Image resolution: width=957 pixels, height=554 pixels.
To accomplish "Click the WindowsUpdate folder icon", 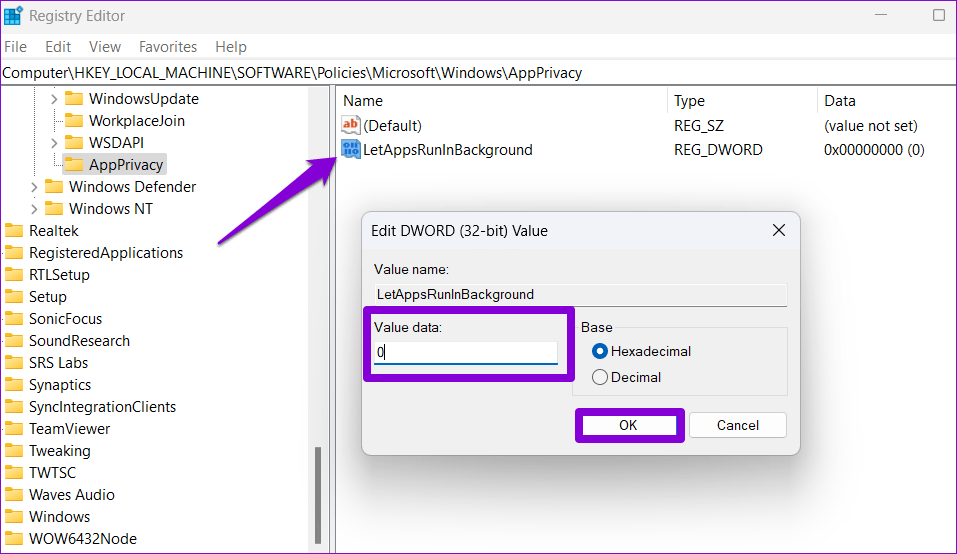I will pyautogui.click(x=74, y=98).
